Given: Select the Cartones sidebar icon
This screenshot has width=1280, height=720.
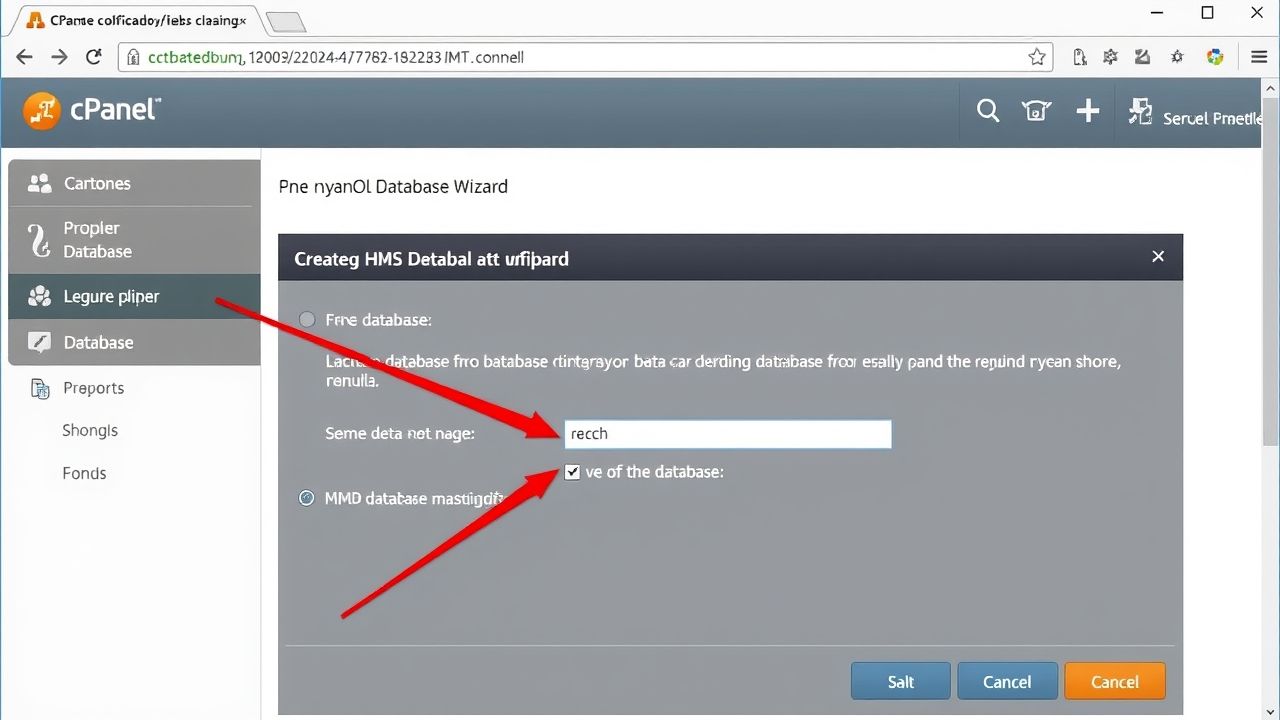Looking at the screenshot, I should [x=39, y=183].
